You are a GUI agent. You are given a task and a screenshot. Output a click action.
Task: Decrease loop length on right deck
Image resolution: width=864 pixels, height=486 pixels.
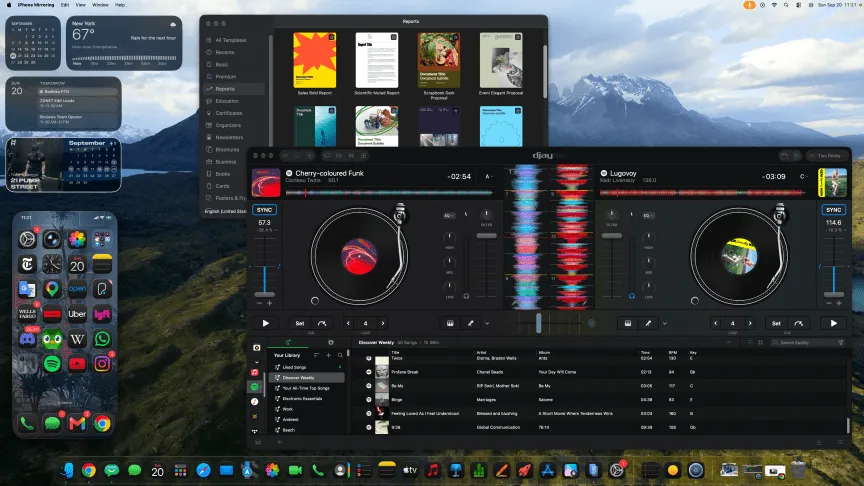pos(715,323)
